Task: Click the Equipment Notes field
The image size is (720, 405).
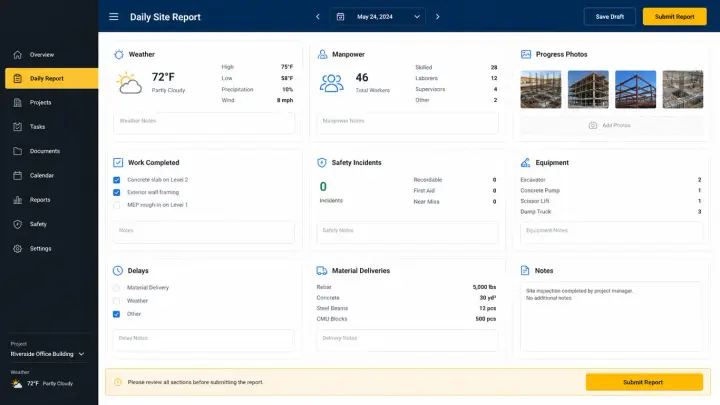Action: coord(611,232)
